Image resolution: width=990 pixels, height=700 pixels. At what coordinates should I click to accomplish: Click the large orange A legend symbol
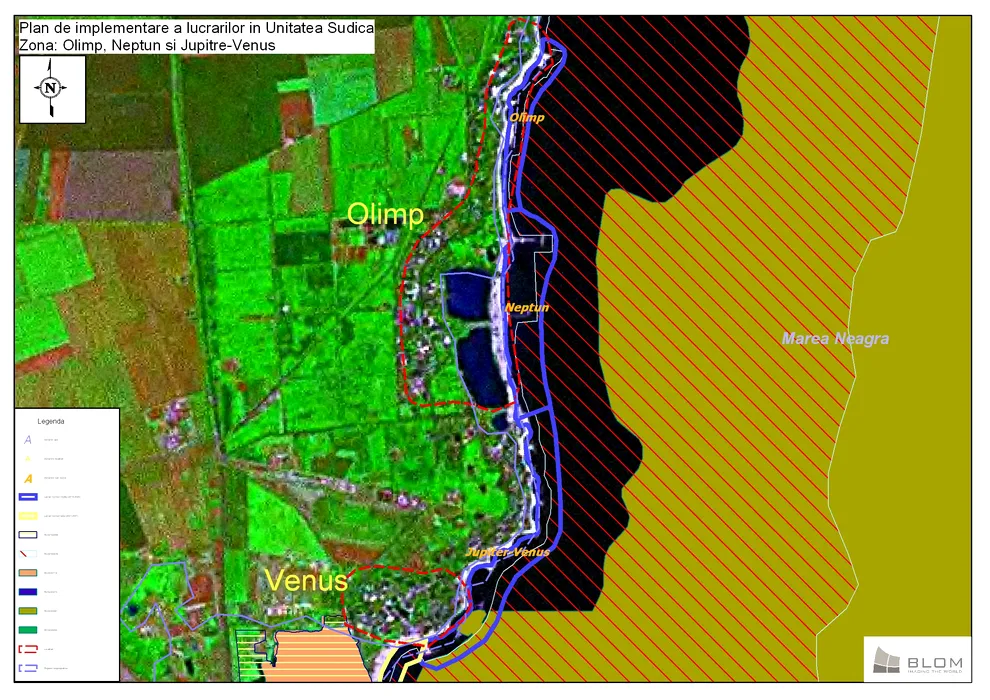tap(29, 478)
